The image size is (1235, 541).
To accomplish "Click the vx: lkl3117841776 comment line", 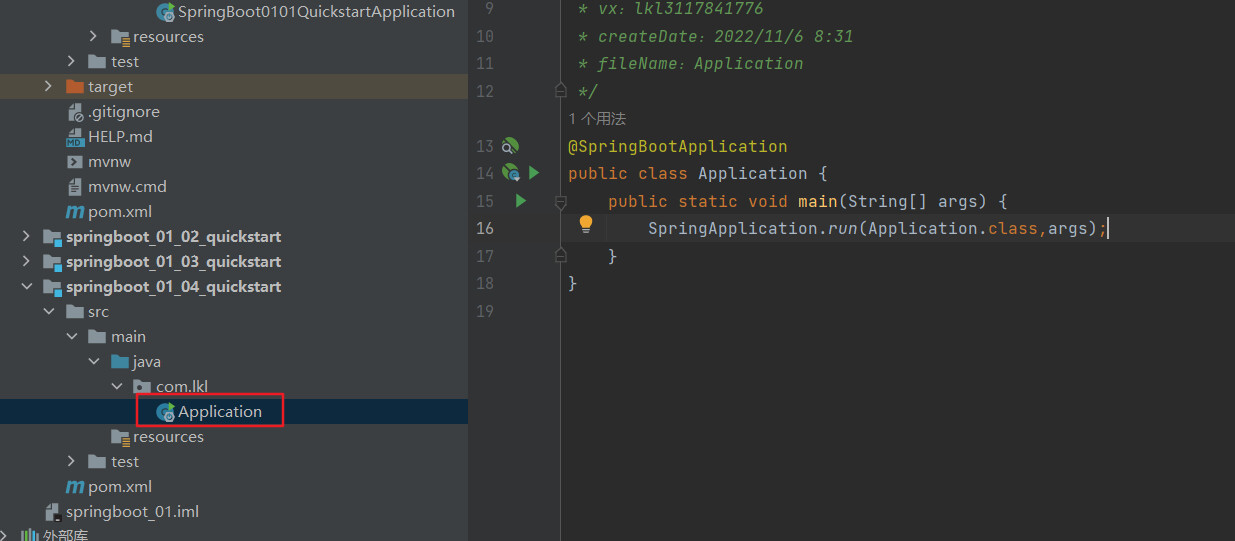I will pos(671,9).
